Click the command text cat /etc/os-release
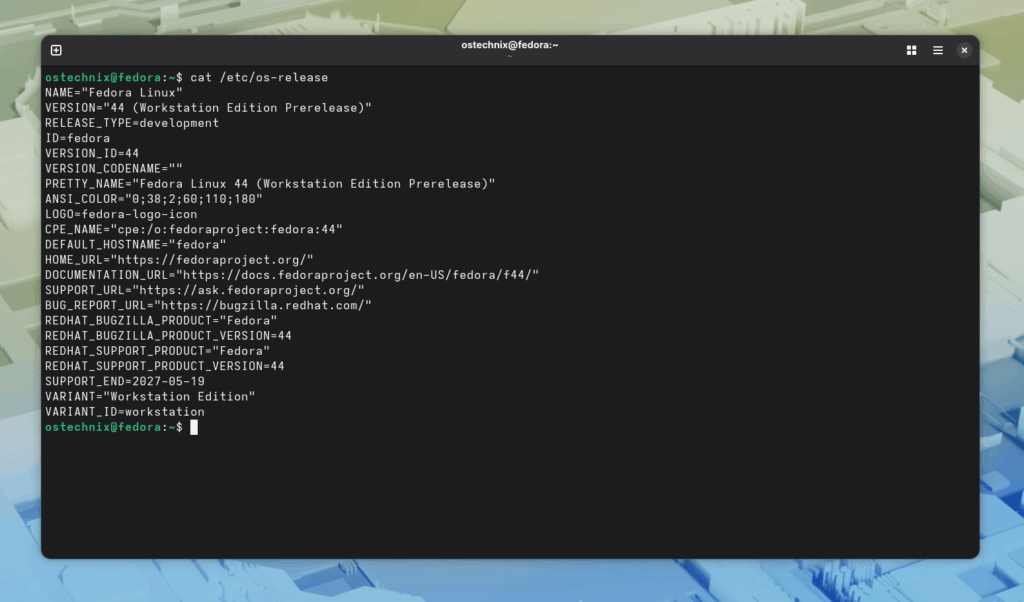The width and height of the screenshot is (1024, 602). [259, 78]
